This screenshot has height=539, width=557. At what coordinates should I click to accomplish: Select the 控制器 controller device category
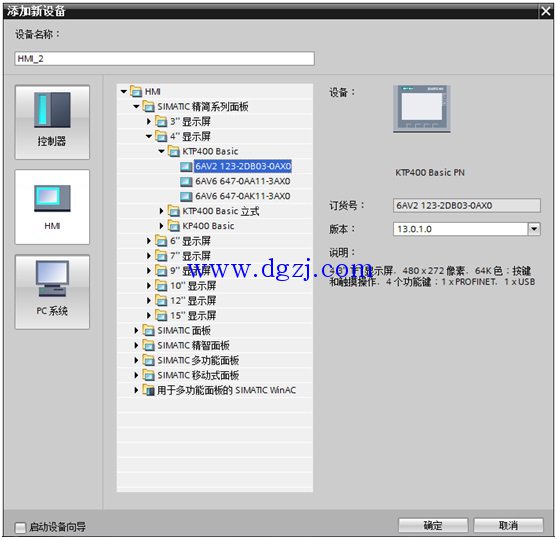click(52, 122)
